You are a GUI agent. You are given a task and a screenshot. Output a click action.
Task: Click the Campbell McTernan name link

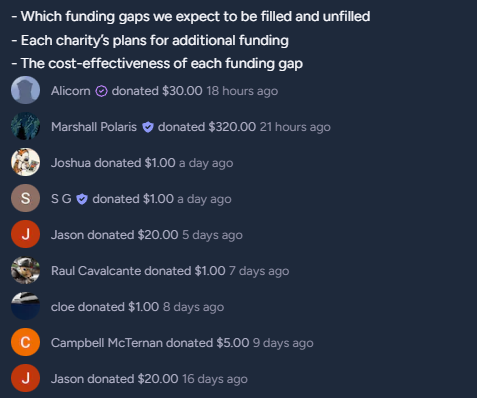(107, 343)
